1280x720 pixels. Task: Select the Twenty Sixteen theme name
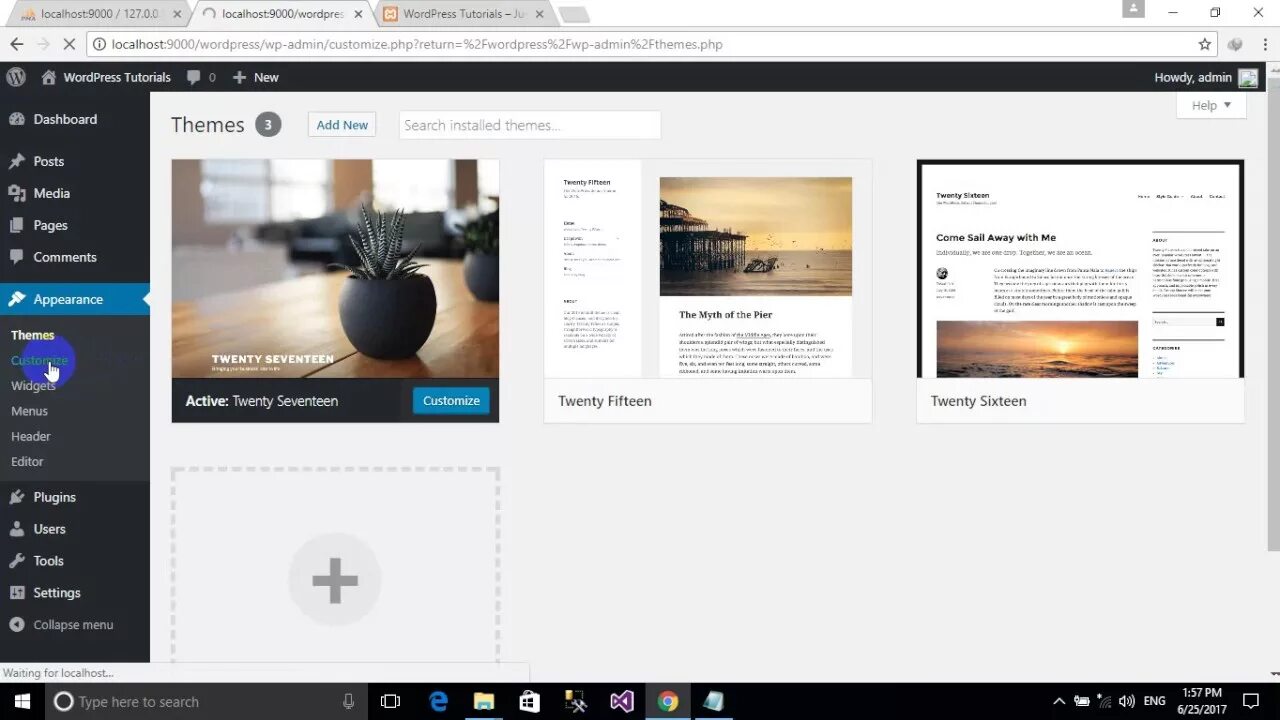(978, 401)
